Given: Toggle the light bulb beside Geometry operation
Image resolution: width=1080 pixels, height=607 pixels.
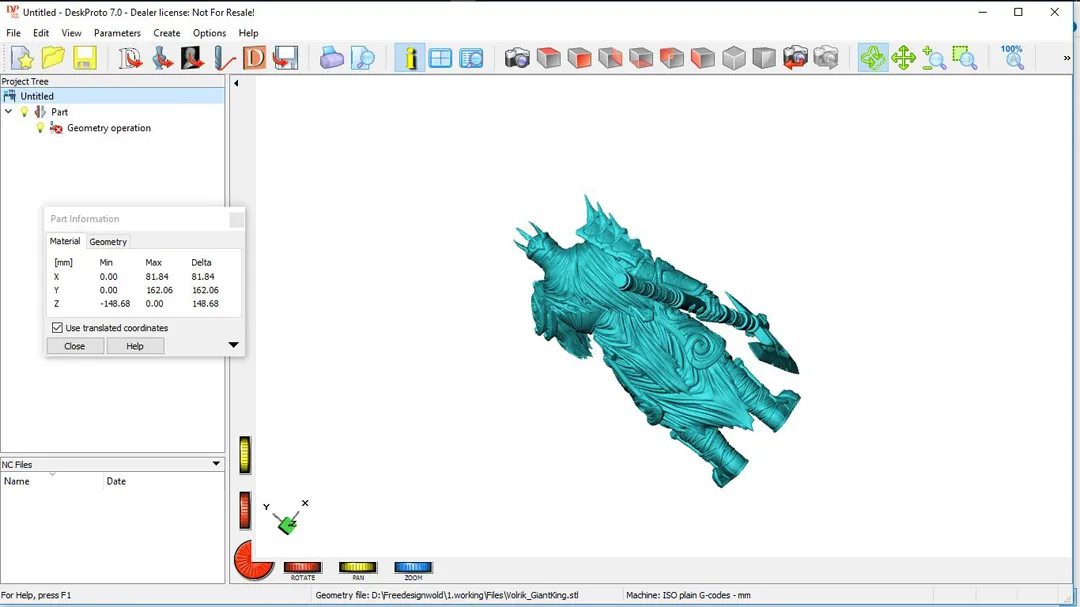Looking at the screenshot, I should [40, 127].
